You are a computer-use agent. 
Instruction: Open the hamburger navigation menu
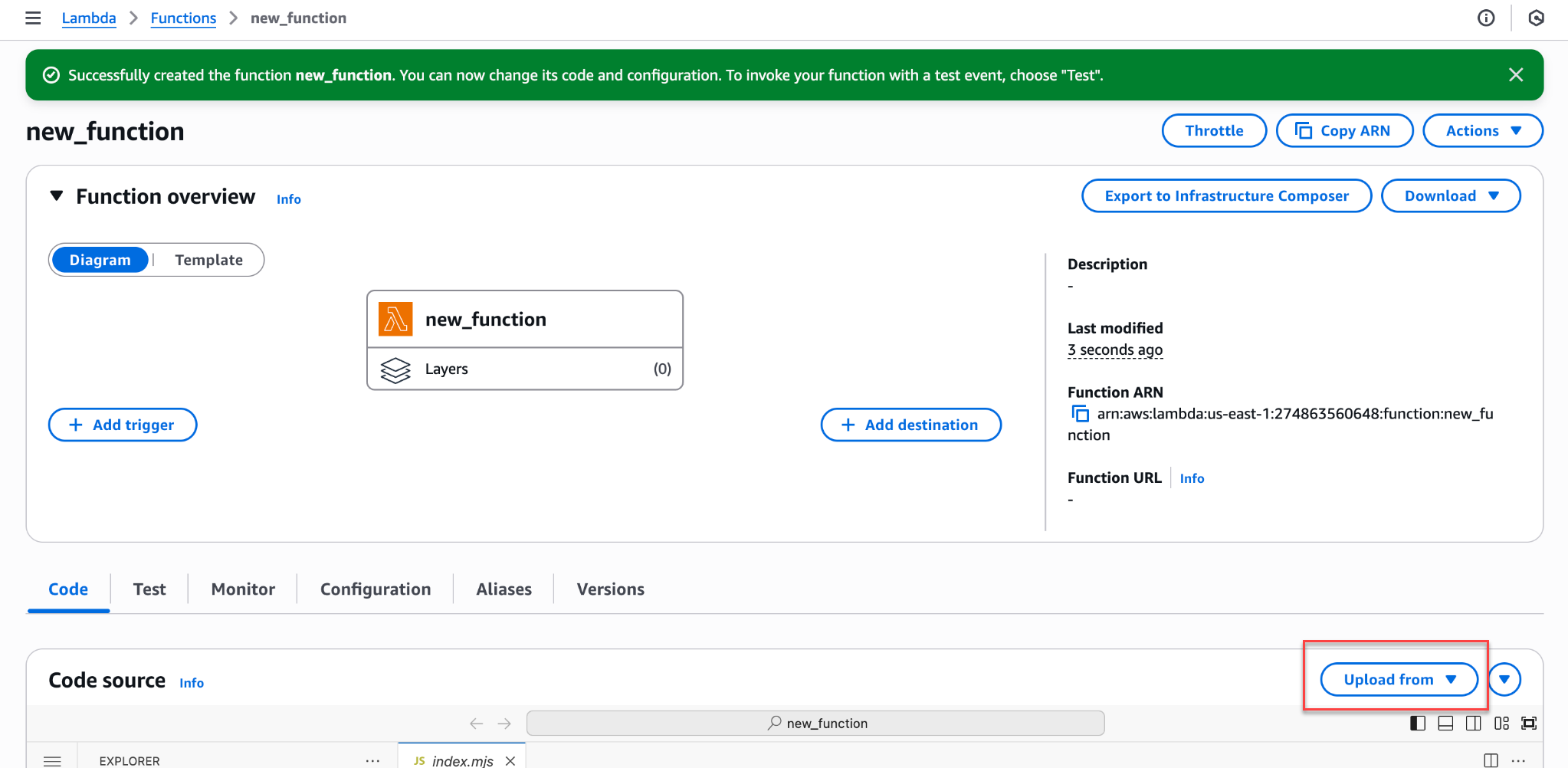click(33, 18)
